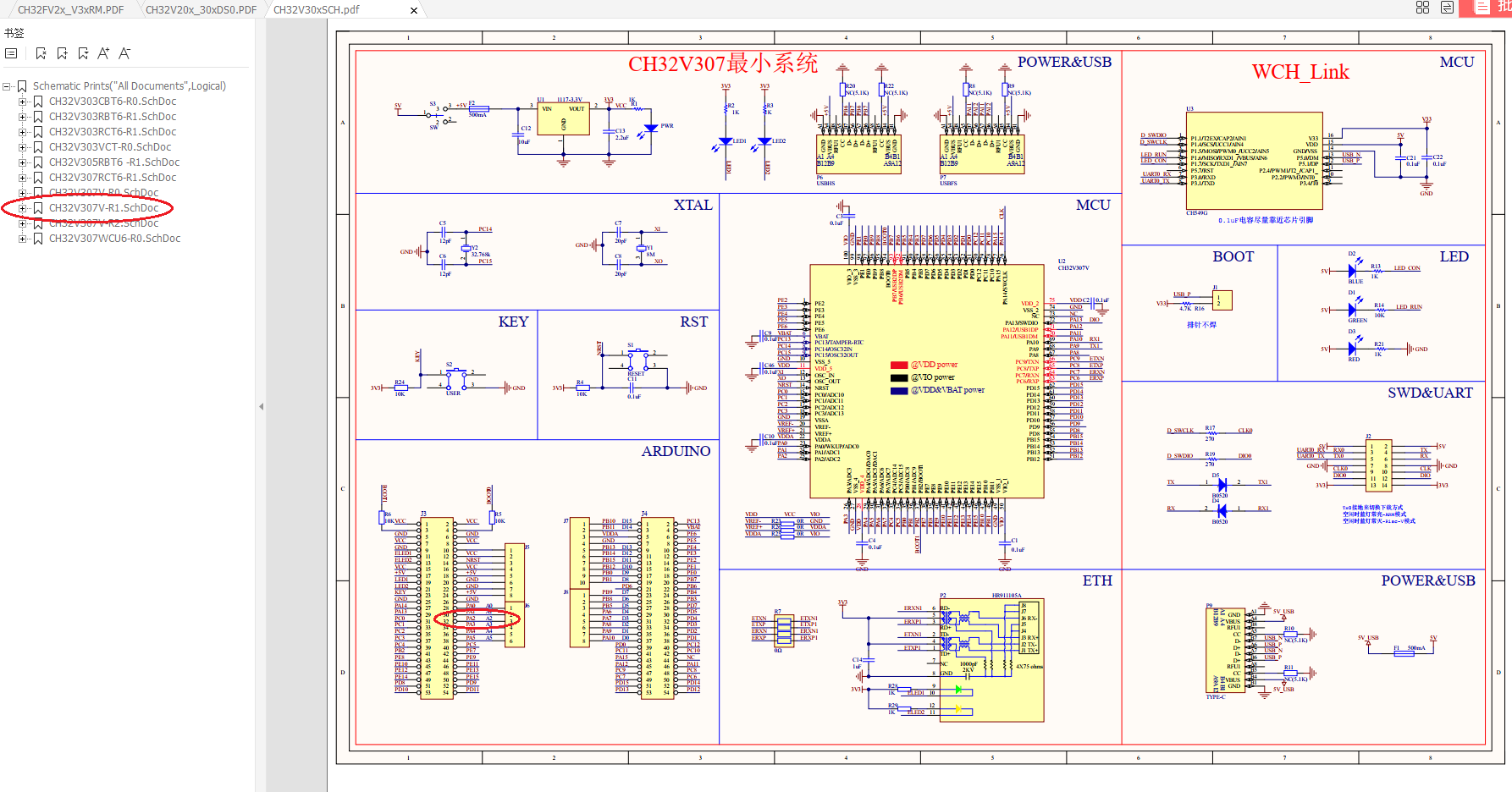Expand the CH32V303RCT6-R1.SchDoc node
Viewport: 1512px width, 792px height.
click(23, 132)
